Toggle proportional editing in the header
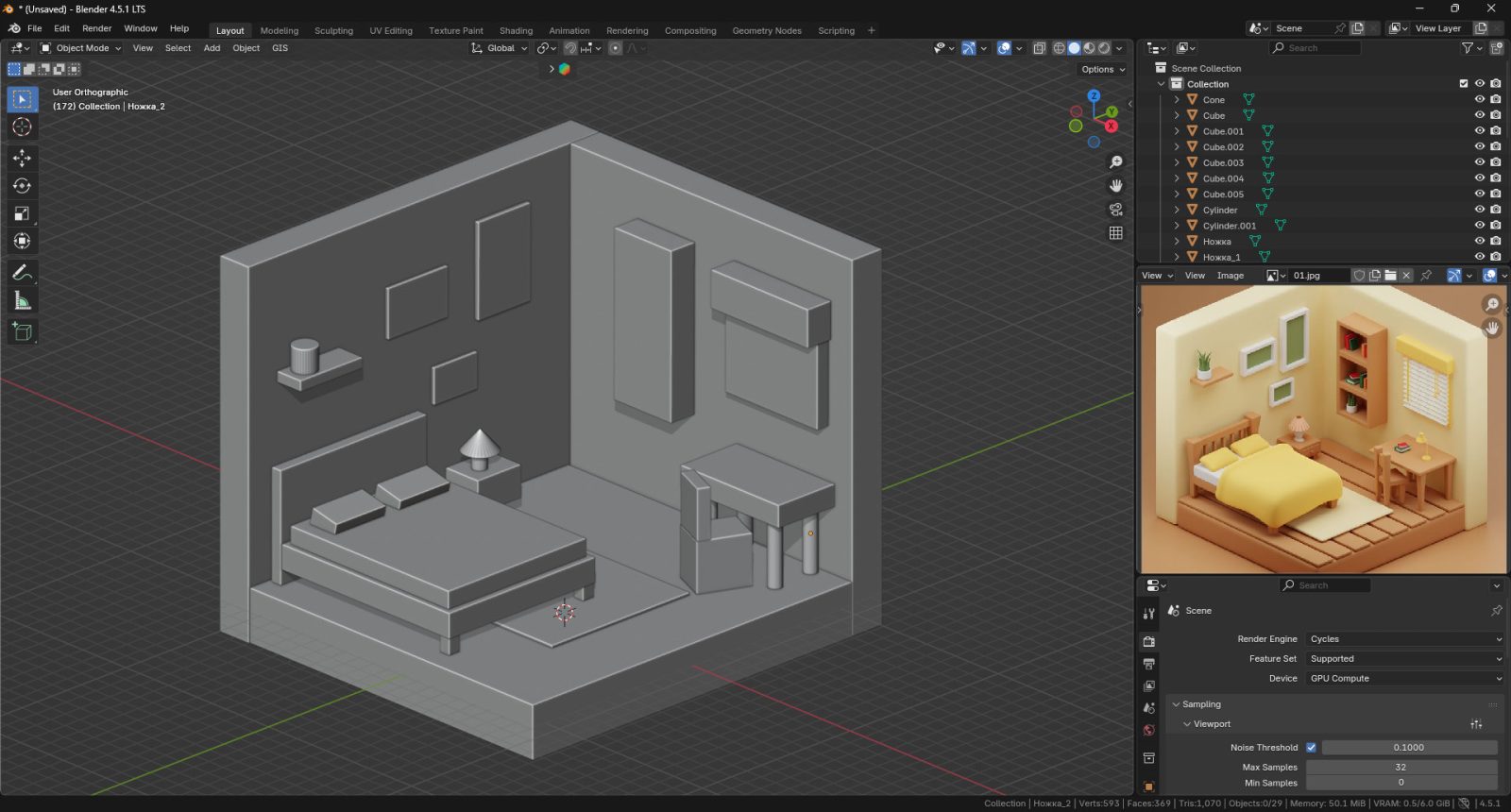Viewport: 1511px width, 812px height. (616, 48)
